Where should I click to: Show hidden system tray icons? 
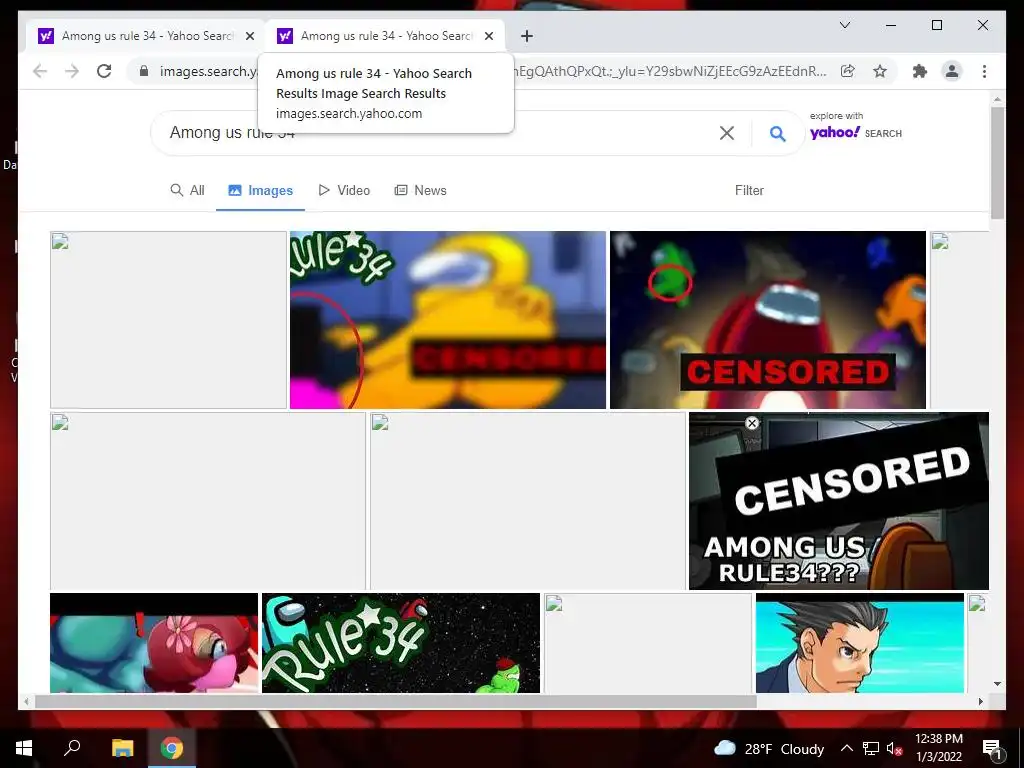pos(846,748)
